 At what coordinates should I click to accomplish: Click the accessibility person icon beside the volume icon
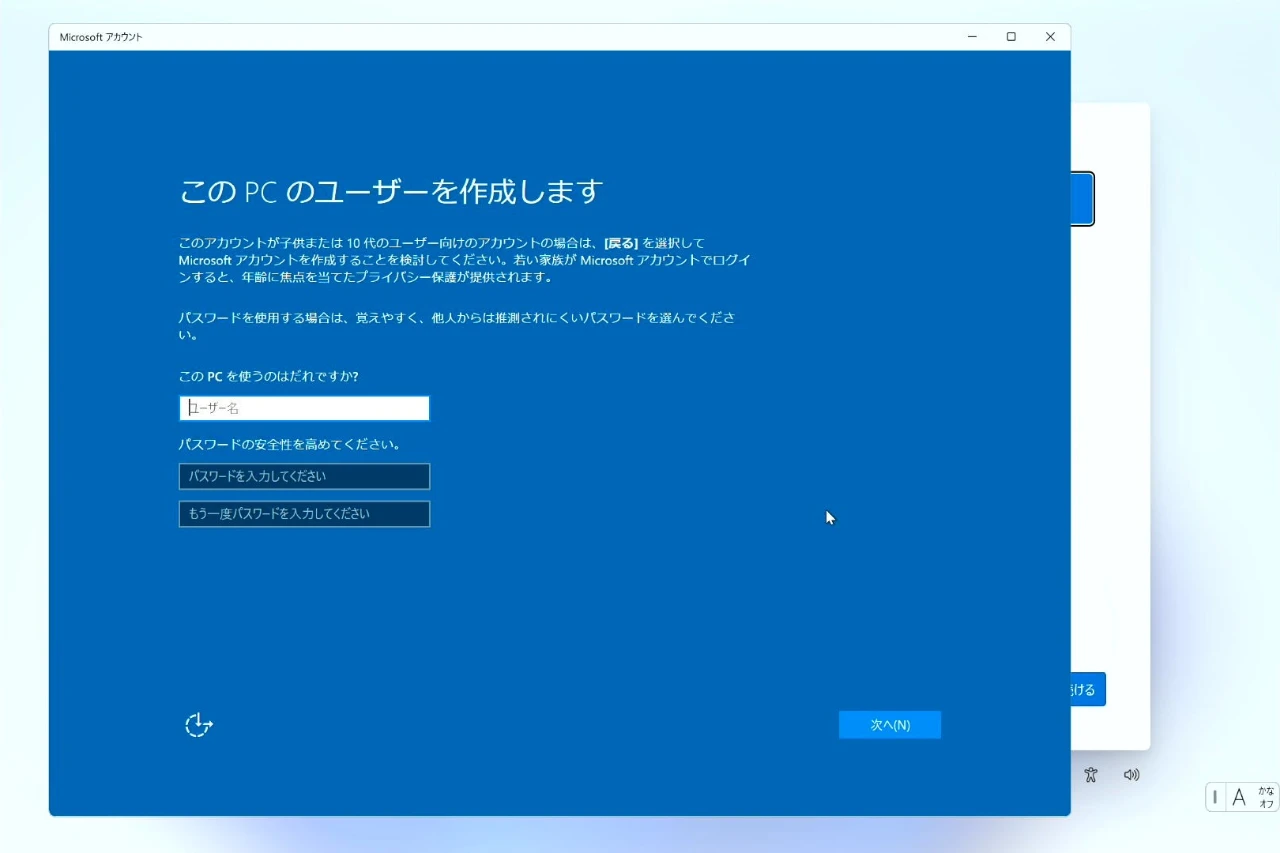coord(1091,775)
